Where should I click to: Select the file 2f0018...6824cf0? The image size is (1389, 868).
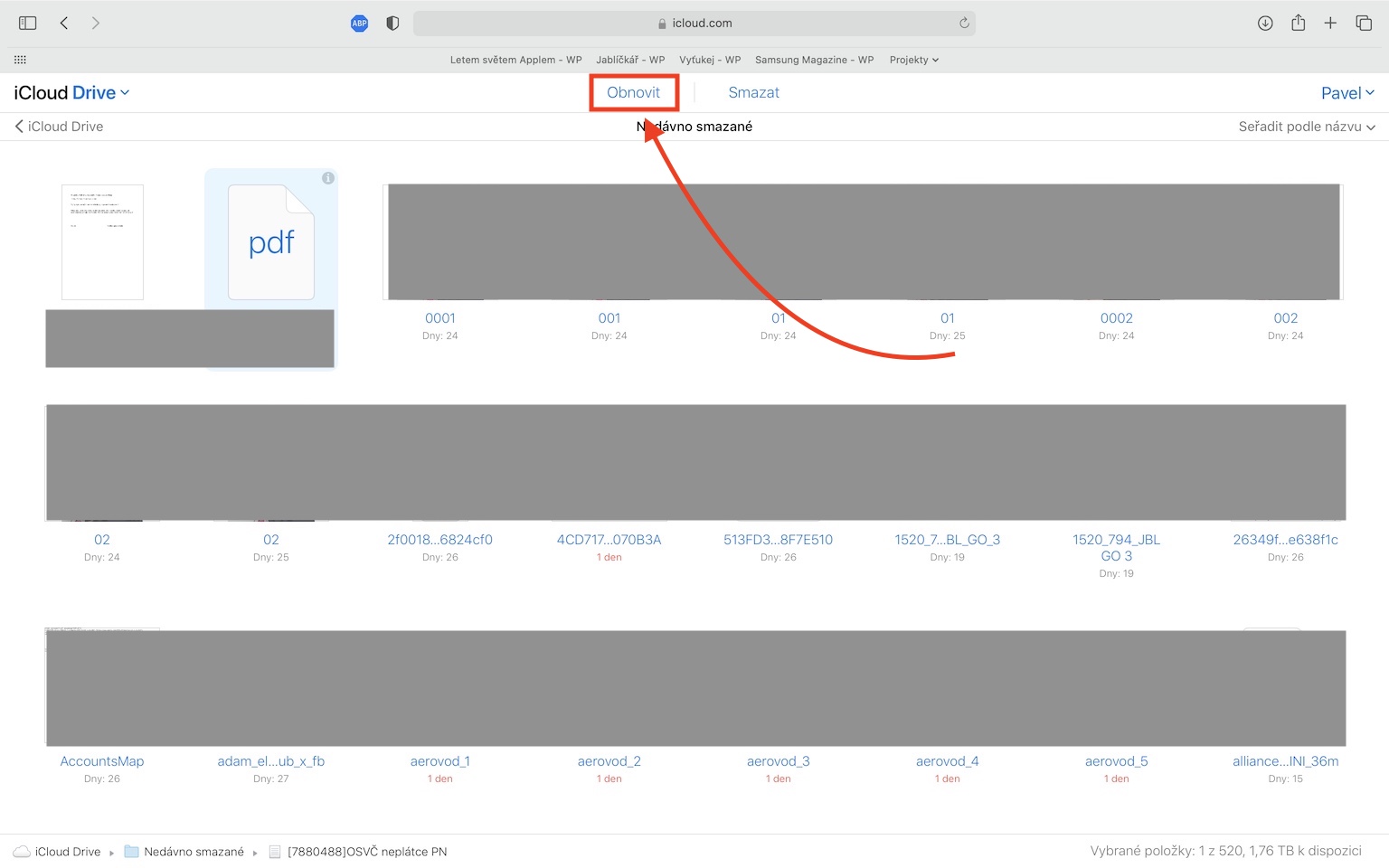point(440,540)
